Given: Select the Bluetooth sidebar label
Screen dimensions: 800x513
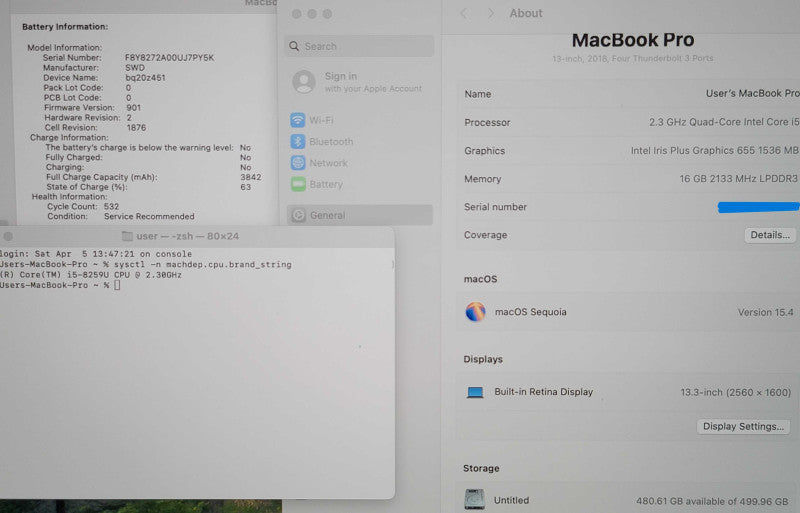Looking at the screenshot, I should coord(331,141).
